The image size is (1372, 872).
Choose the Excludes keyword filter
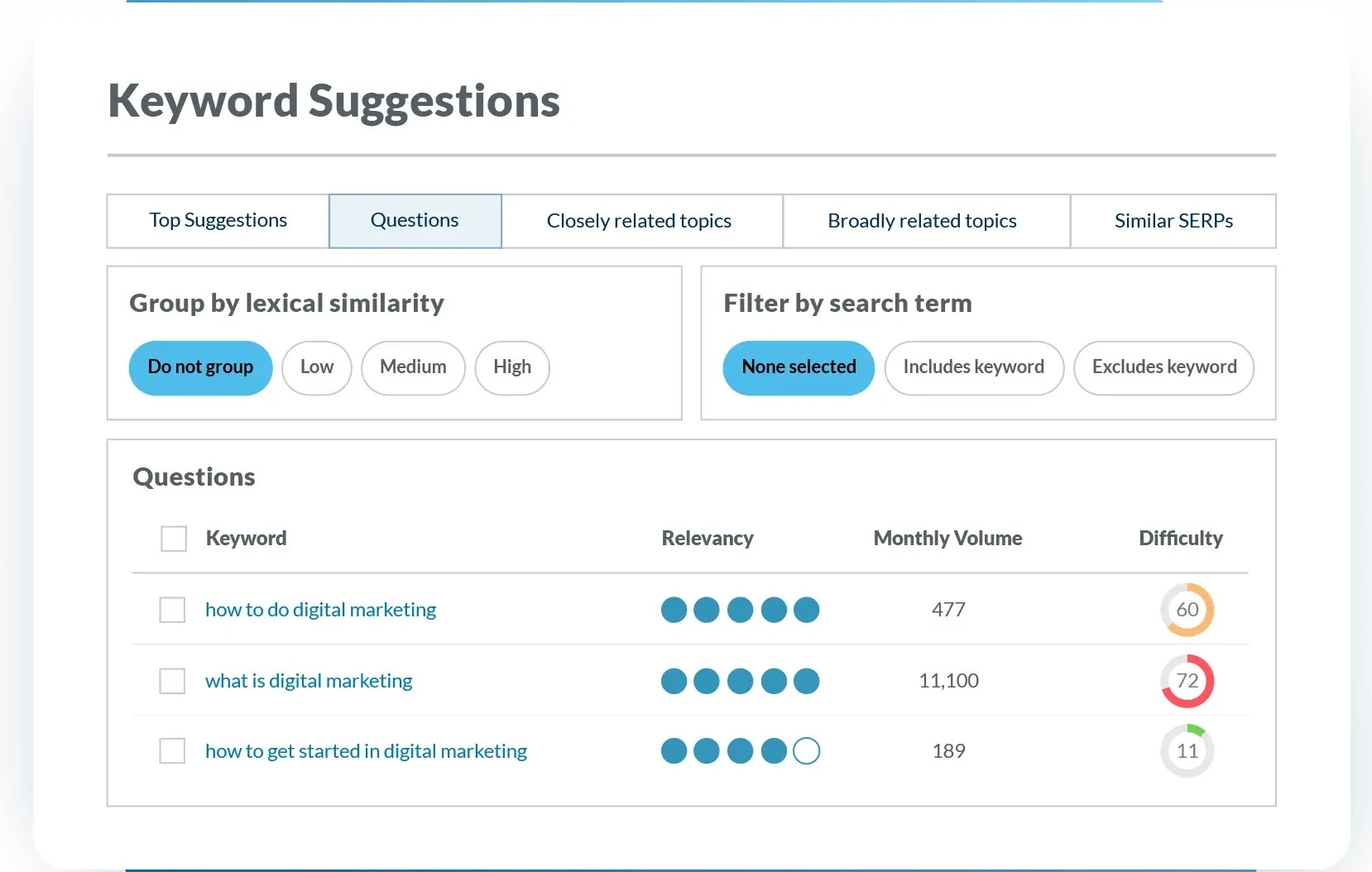click(1163, 367)
